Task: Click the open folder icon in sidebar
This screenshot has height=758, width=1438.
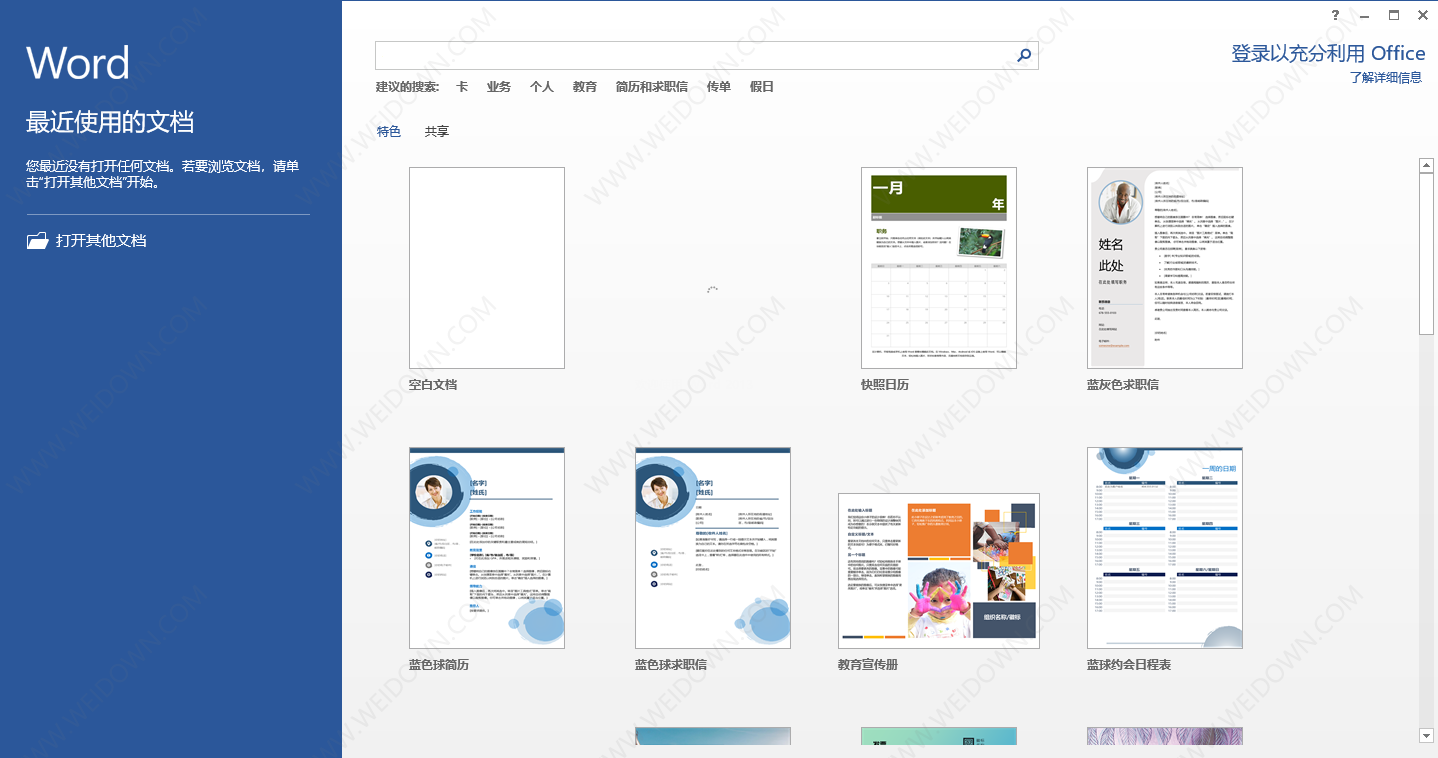Action: [37, 241]
